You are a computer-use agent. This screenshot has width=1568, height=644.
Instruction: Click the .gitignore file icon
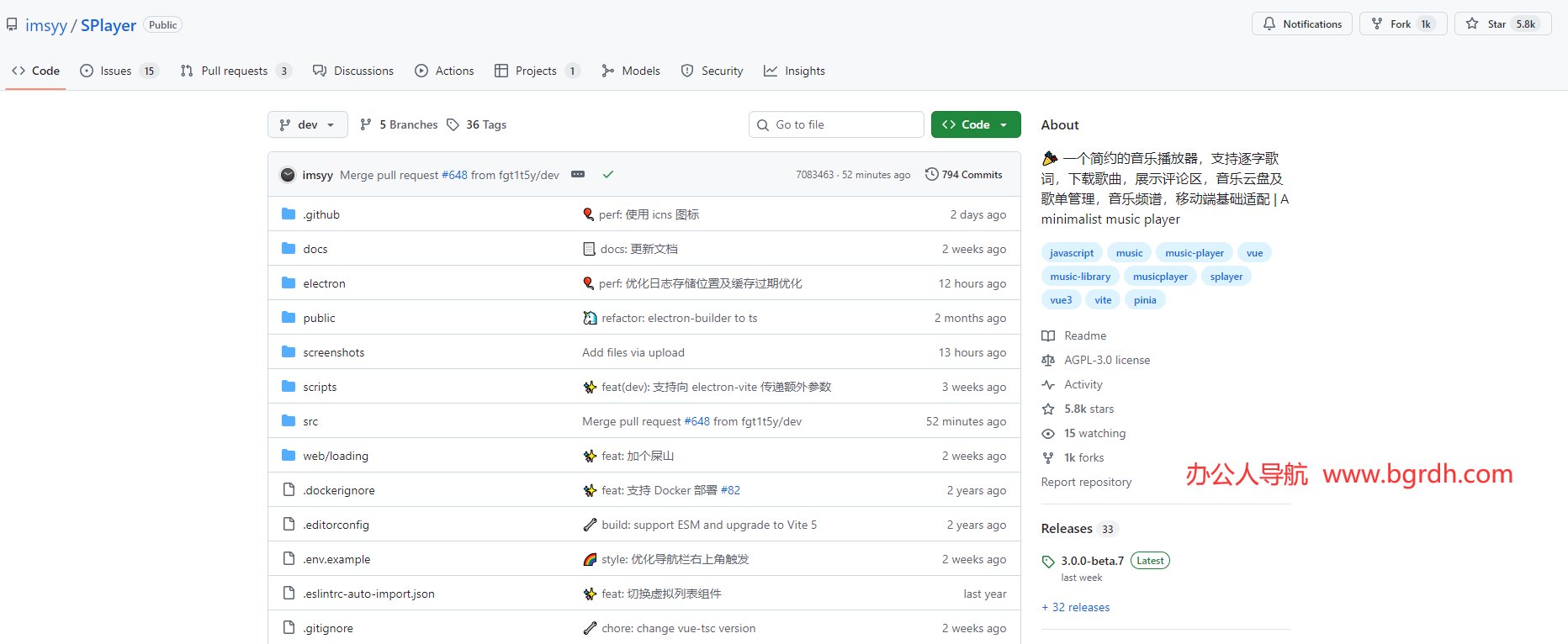[289, 627]
